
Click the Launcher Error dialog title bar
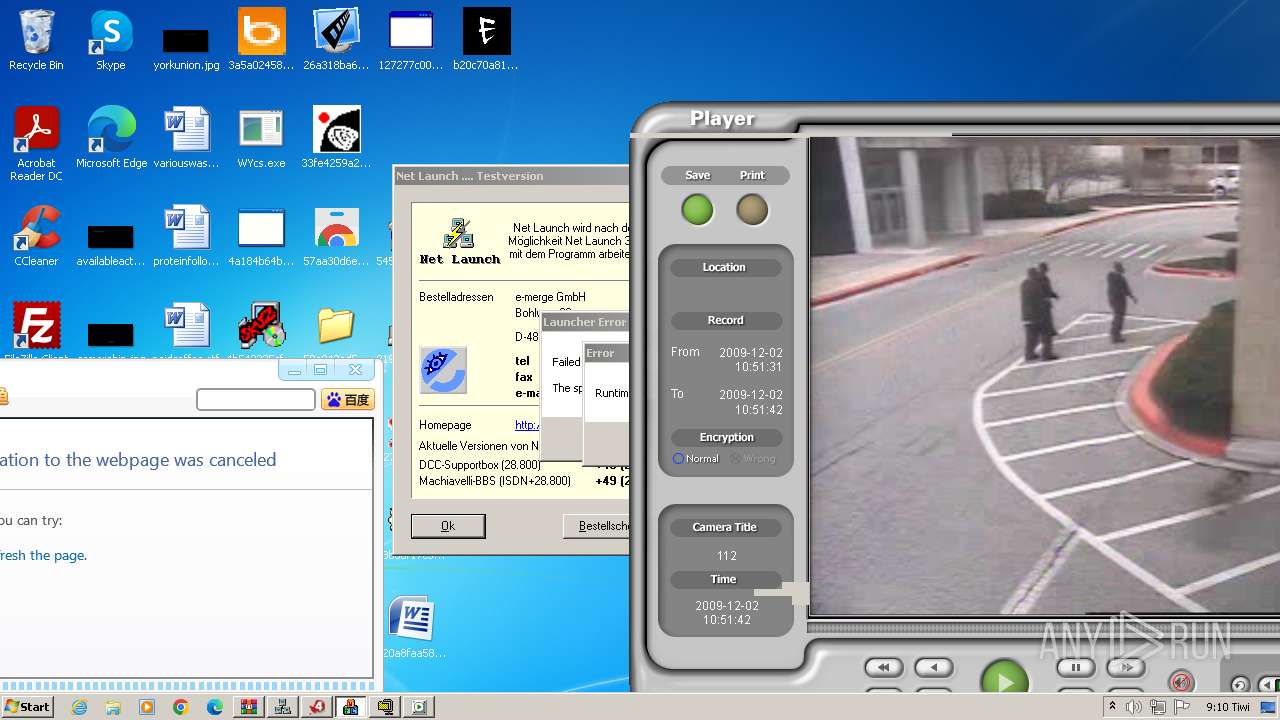pyautogui.click(x=585, y=322)
